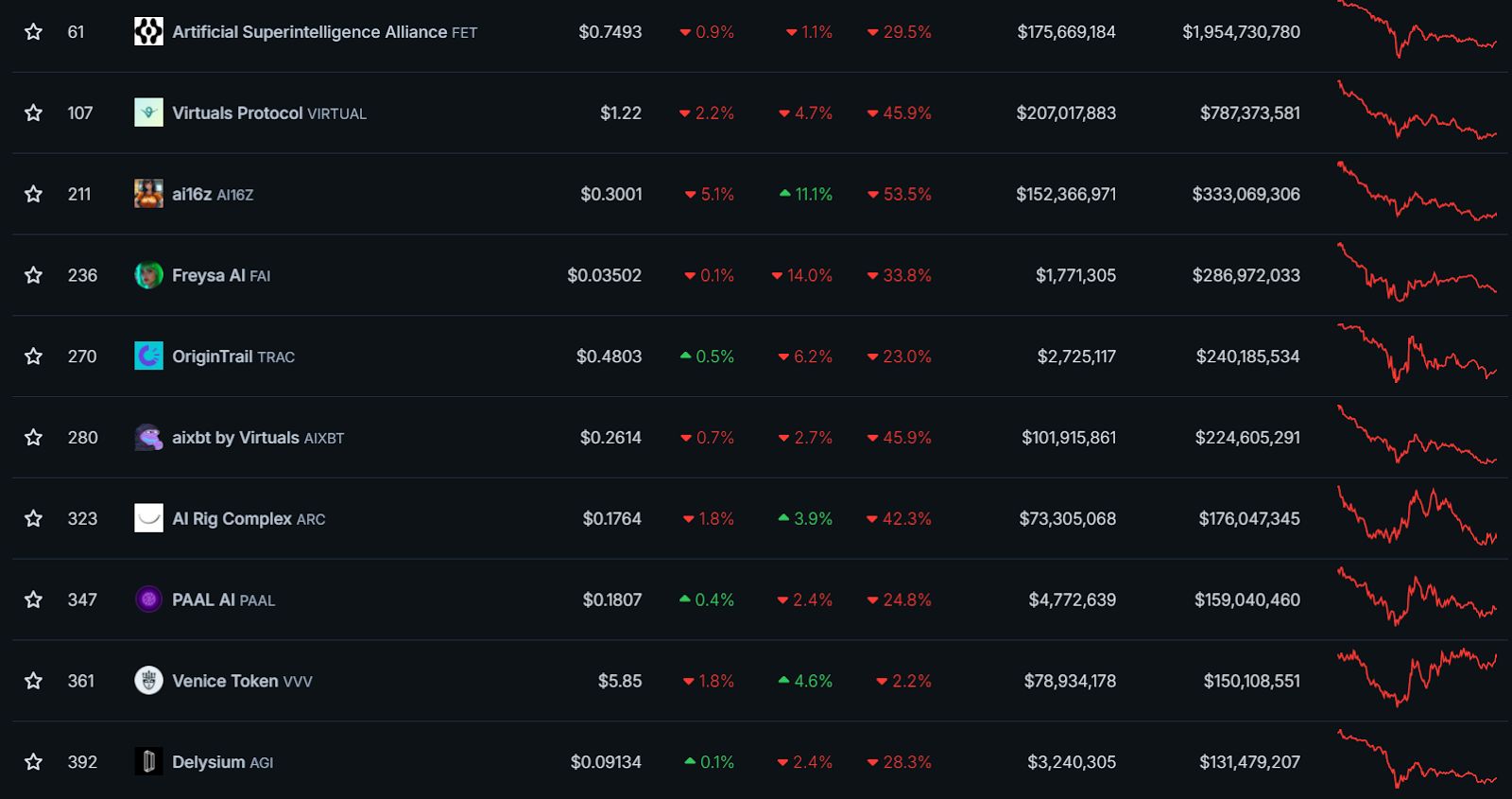
Task: Go to the PAAL AI coin page
Action: point(223,599)
